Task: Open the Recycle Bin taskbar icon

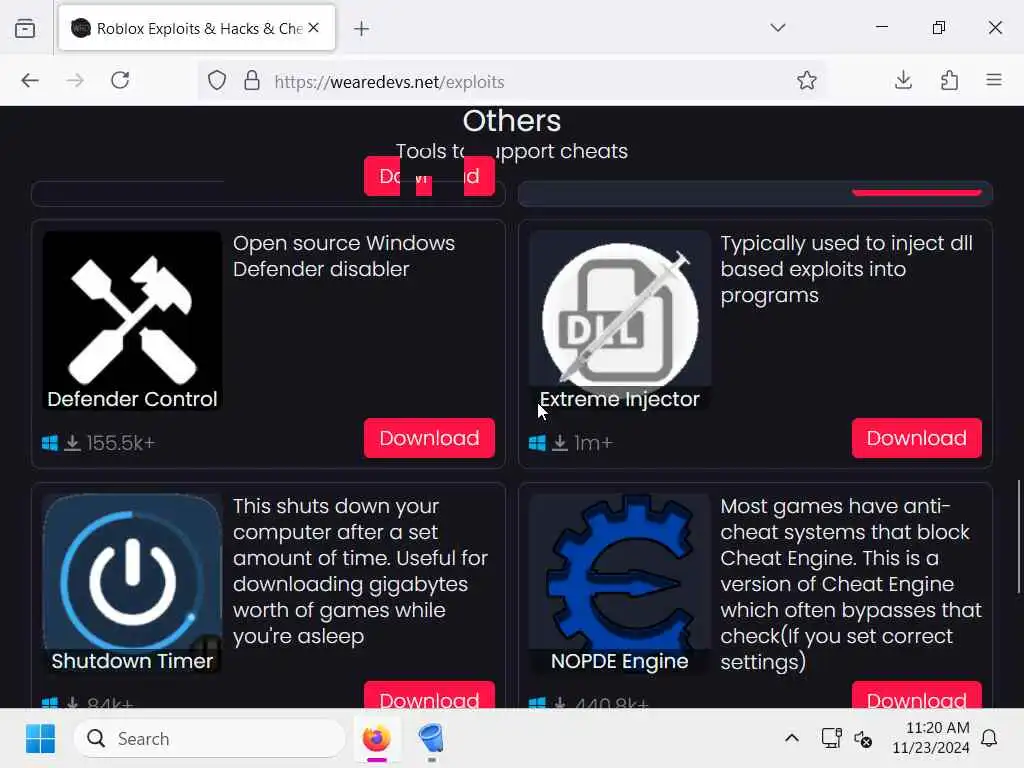Action: tap(431, 739)
